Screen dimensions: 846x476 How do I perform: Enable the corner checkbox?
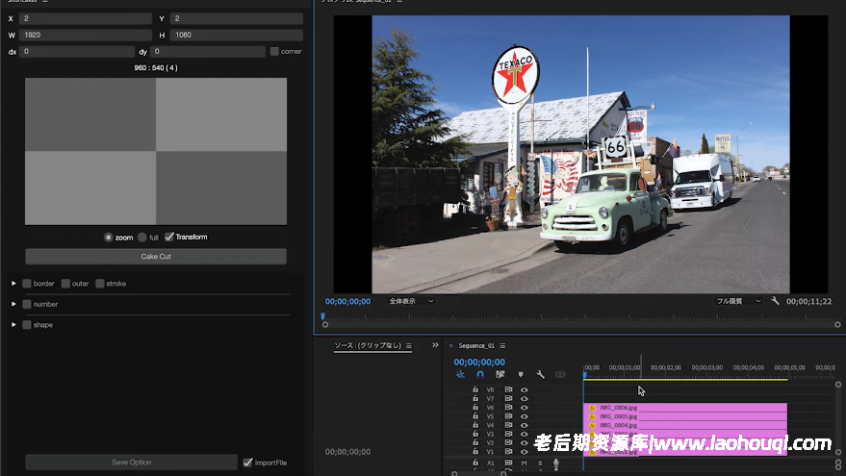(x=275, y=51)
